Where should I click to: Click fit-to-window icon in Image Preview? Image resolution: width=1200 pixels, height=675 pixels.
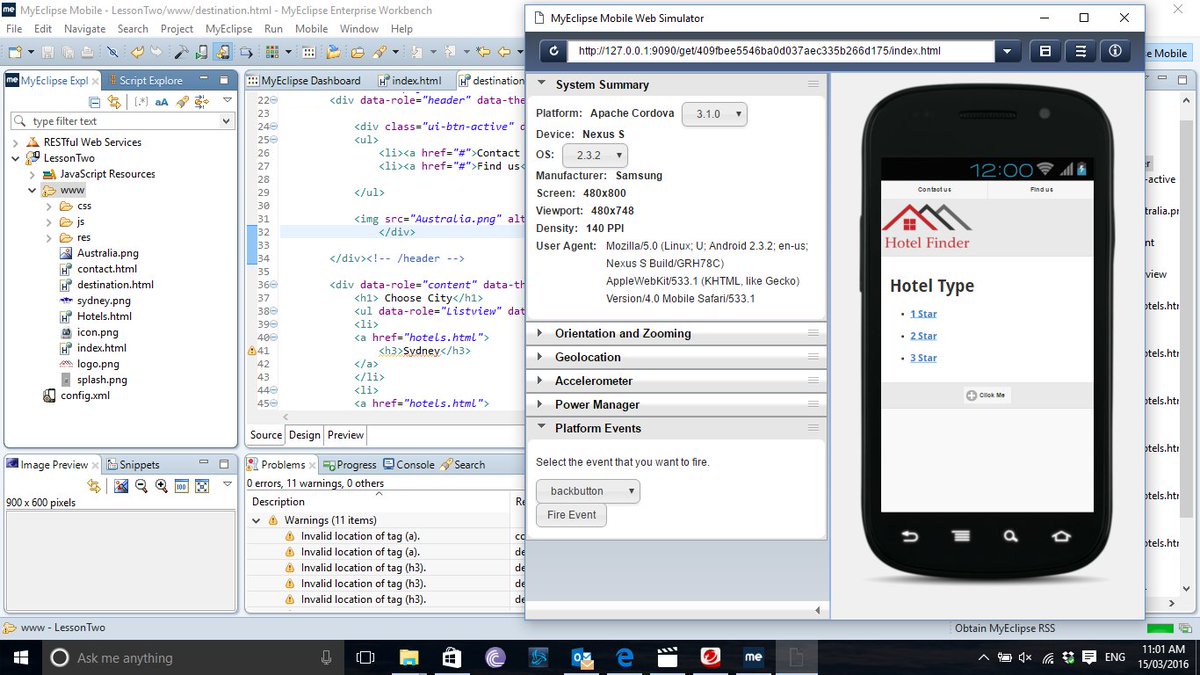point(201,485)
